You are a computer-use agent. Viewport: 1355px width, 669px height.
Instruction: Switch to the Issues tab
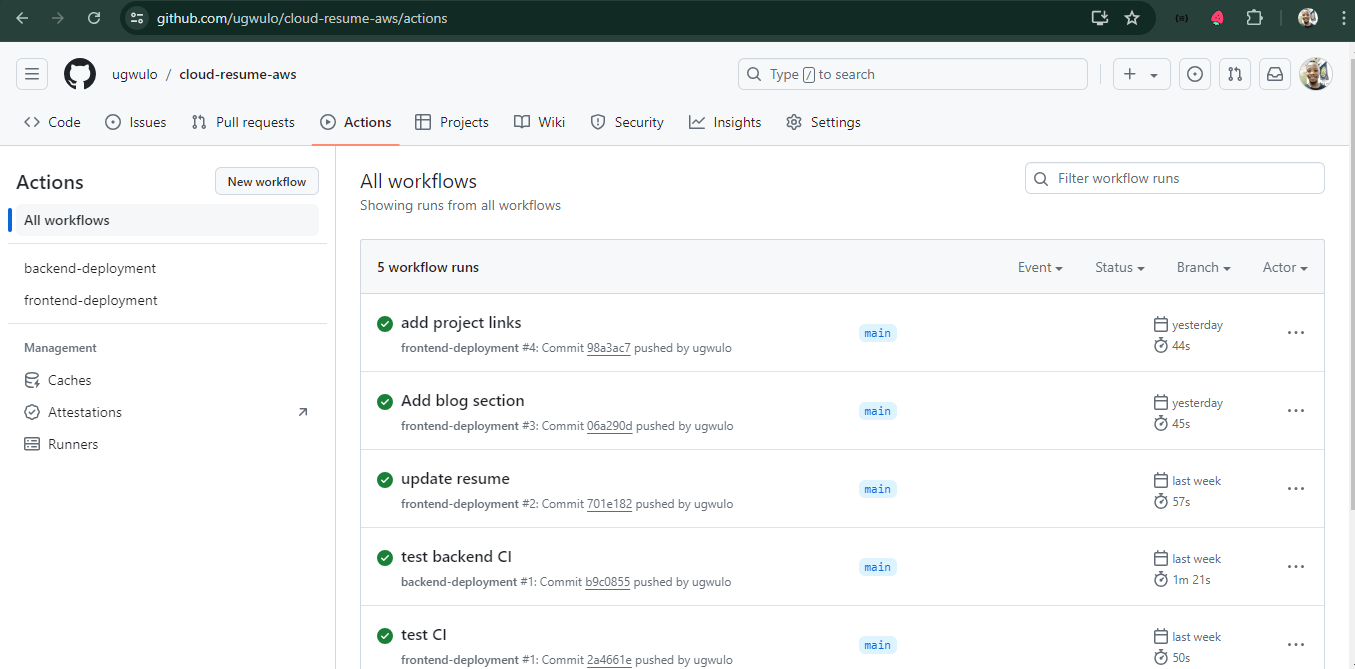coord(135,122)
